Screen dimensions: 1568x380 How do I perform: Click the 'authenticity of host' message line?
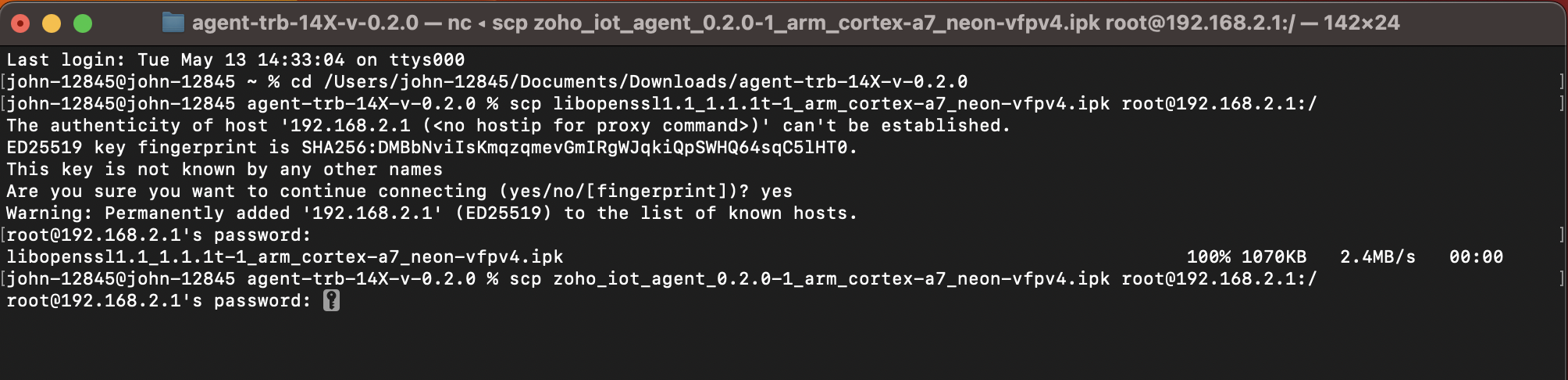(508, 126)
